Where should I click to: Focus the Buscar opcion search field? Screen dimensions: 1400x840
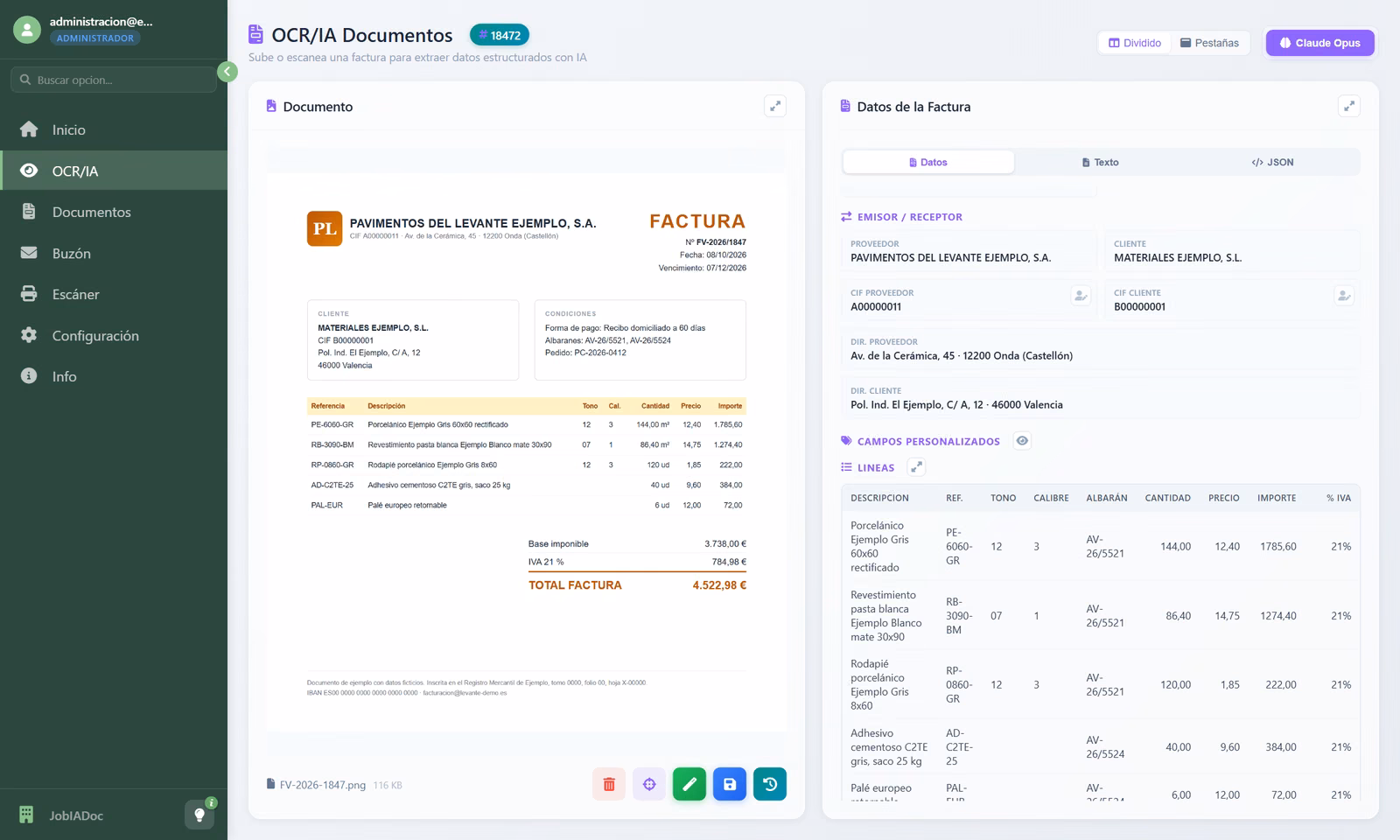(114, 80)
